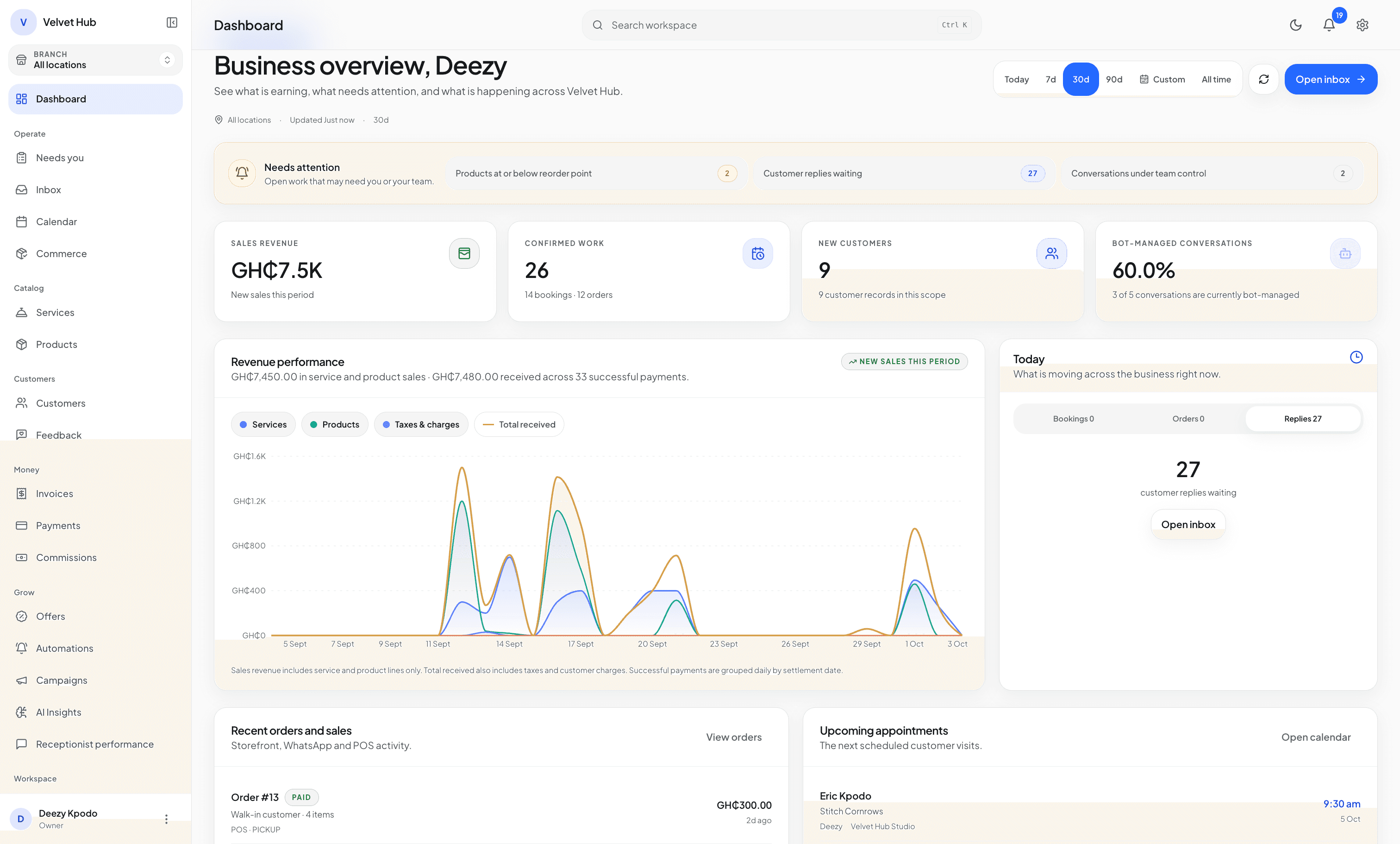
Task: Click the blue Open inbox button
Action: tap(1331, 79)
